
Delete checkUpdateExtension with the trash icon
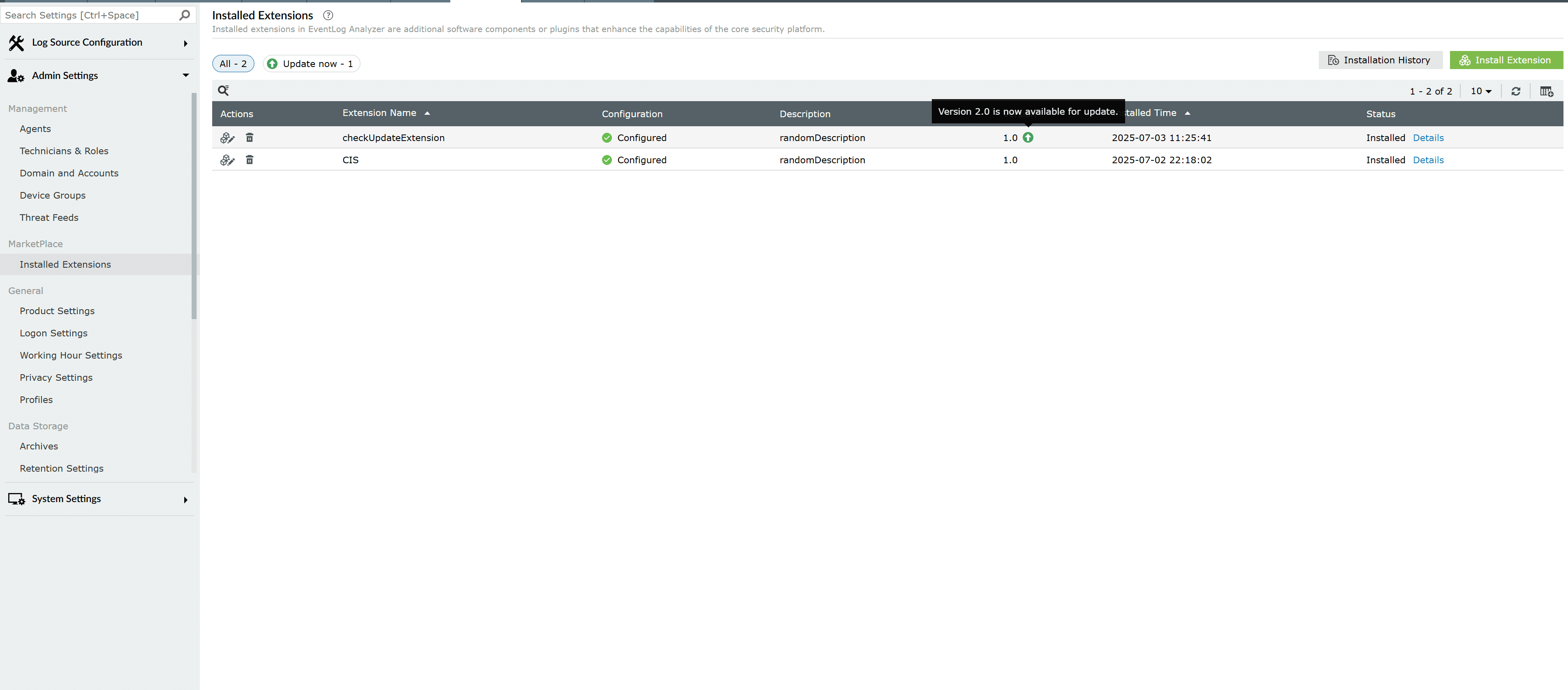pos(250,137)
